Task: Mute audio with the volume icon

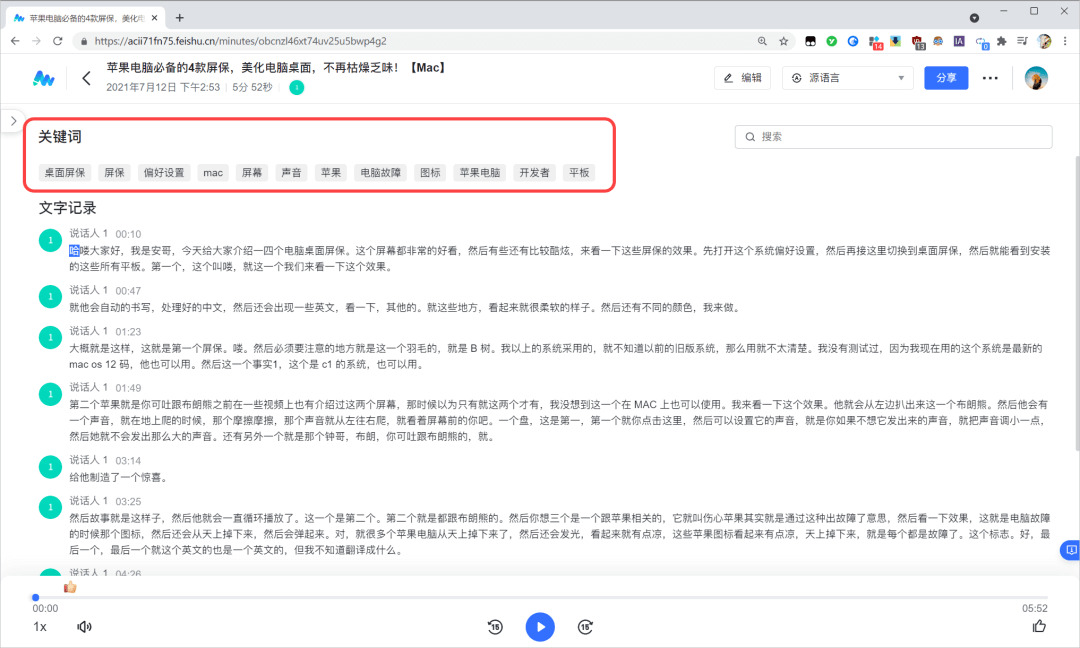Action: [84, 627]
